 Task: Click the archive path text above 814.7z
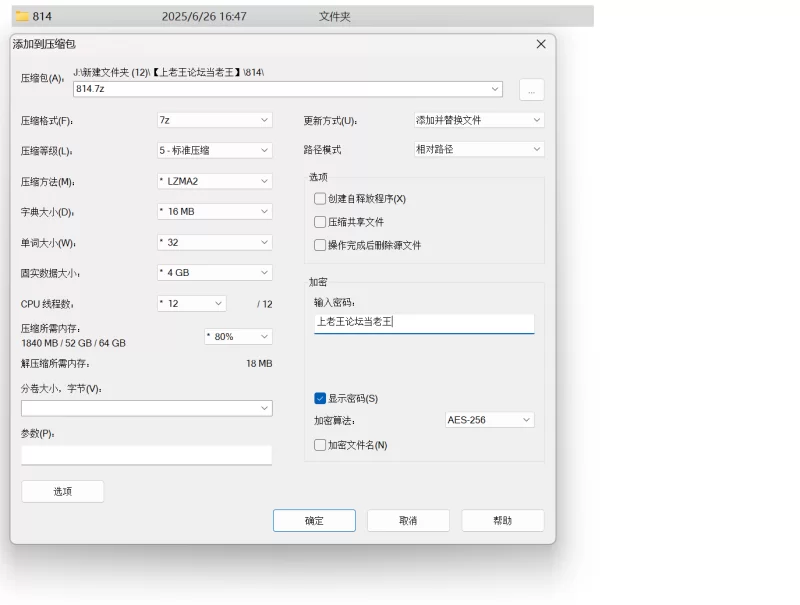[x=169, y=72]
